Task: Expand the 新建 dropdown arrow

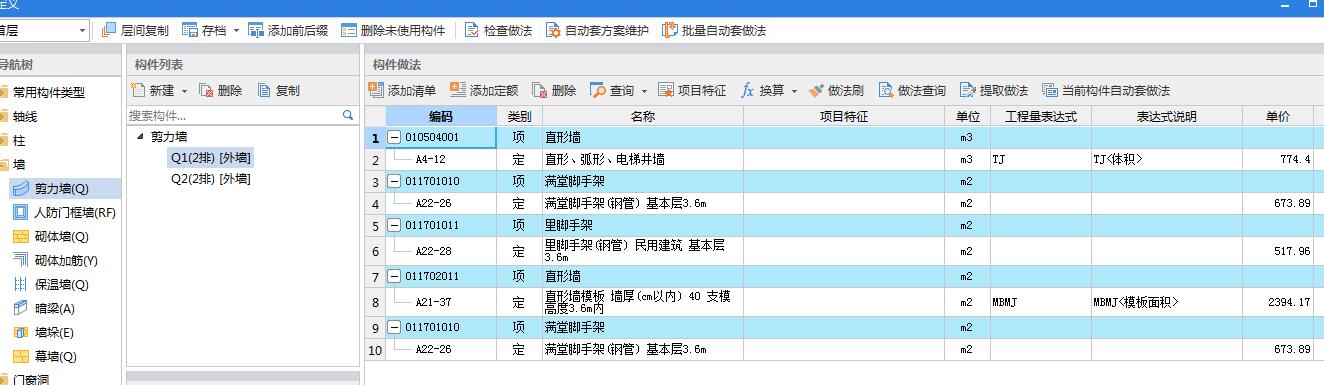Action: (184, 91)
